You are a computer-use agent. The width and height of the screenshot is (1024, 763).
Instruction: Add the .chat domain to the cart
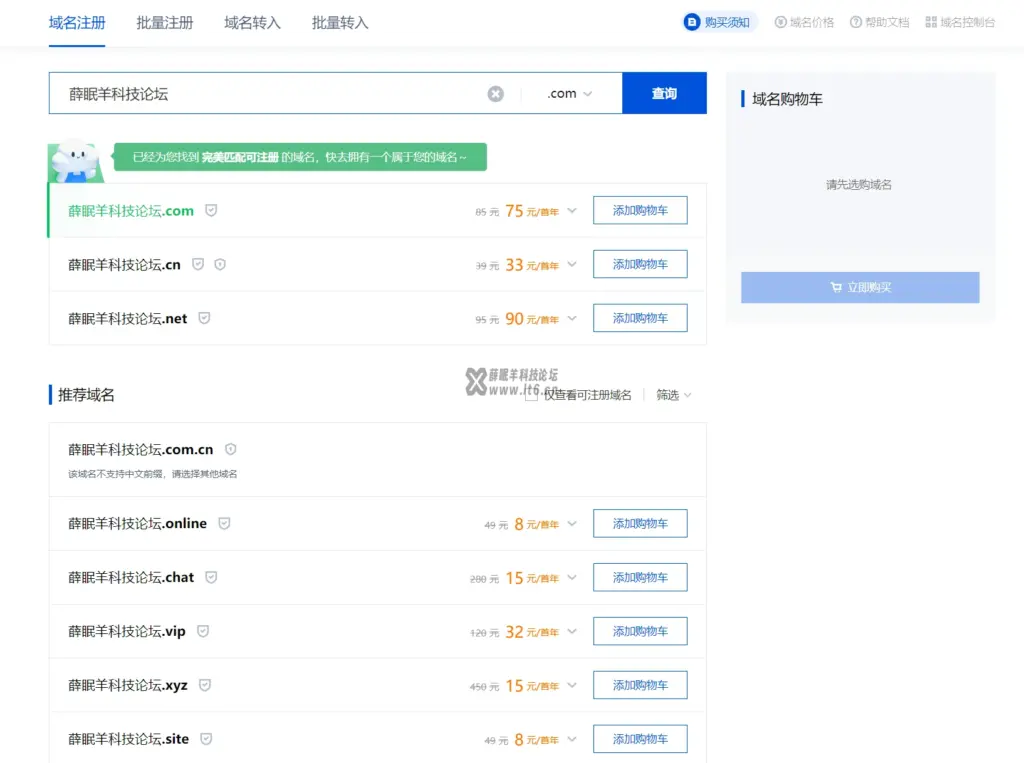click(x=640, y=577)
